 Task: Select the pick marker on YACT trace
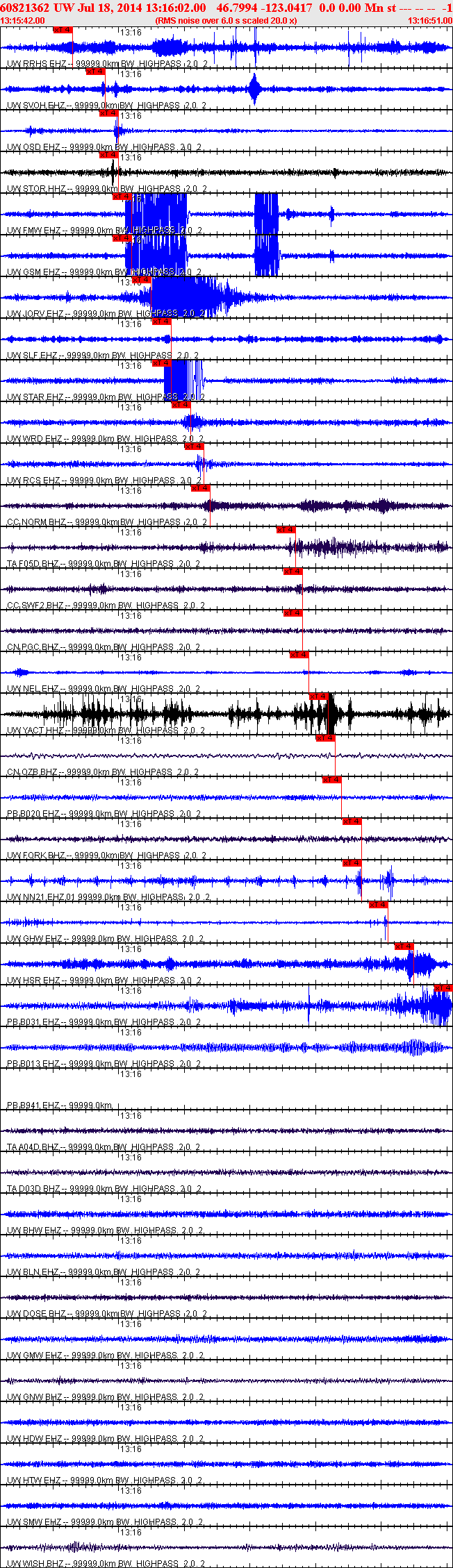click(319, 696)
